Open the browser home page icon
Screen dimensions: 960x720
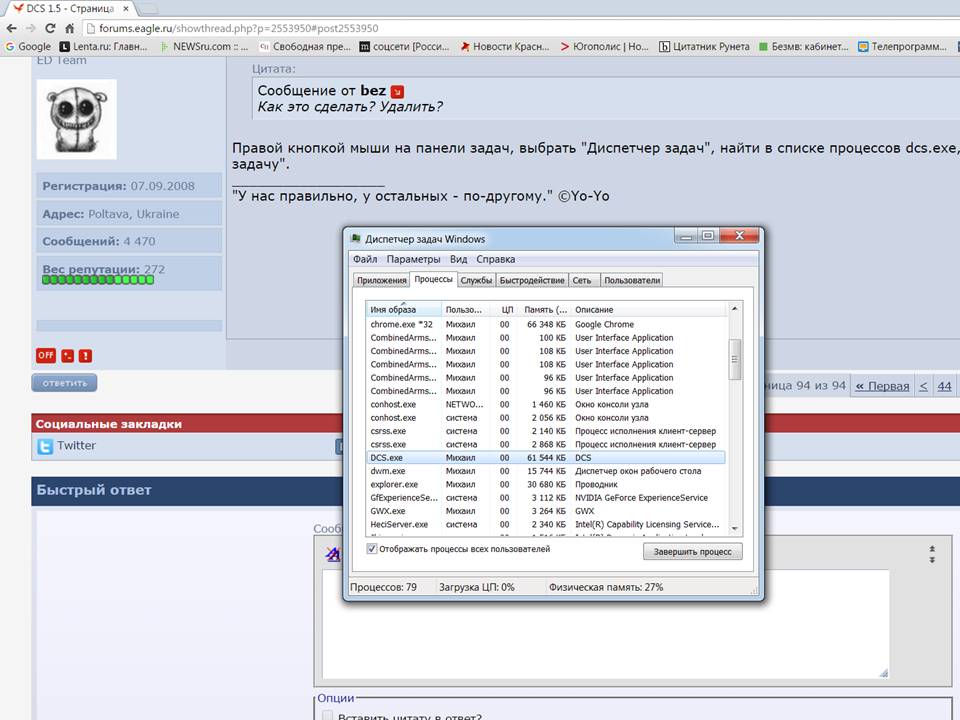pyautogui.click(x=70, y=28)
